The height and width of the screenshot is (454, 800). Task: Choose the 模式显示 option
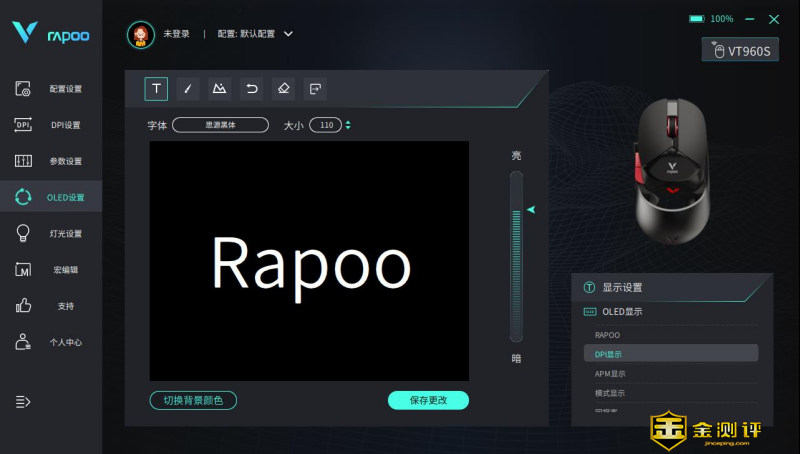[x=610, y=392]
